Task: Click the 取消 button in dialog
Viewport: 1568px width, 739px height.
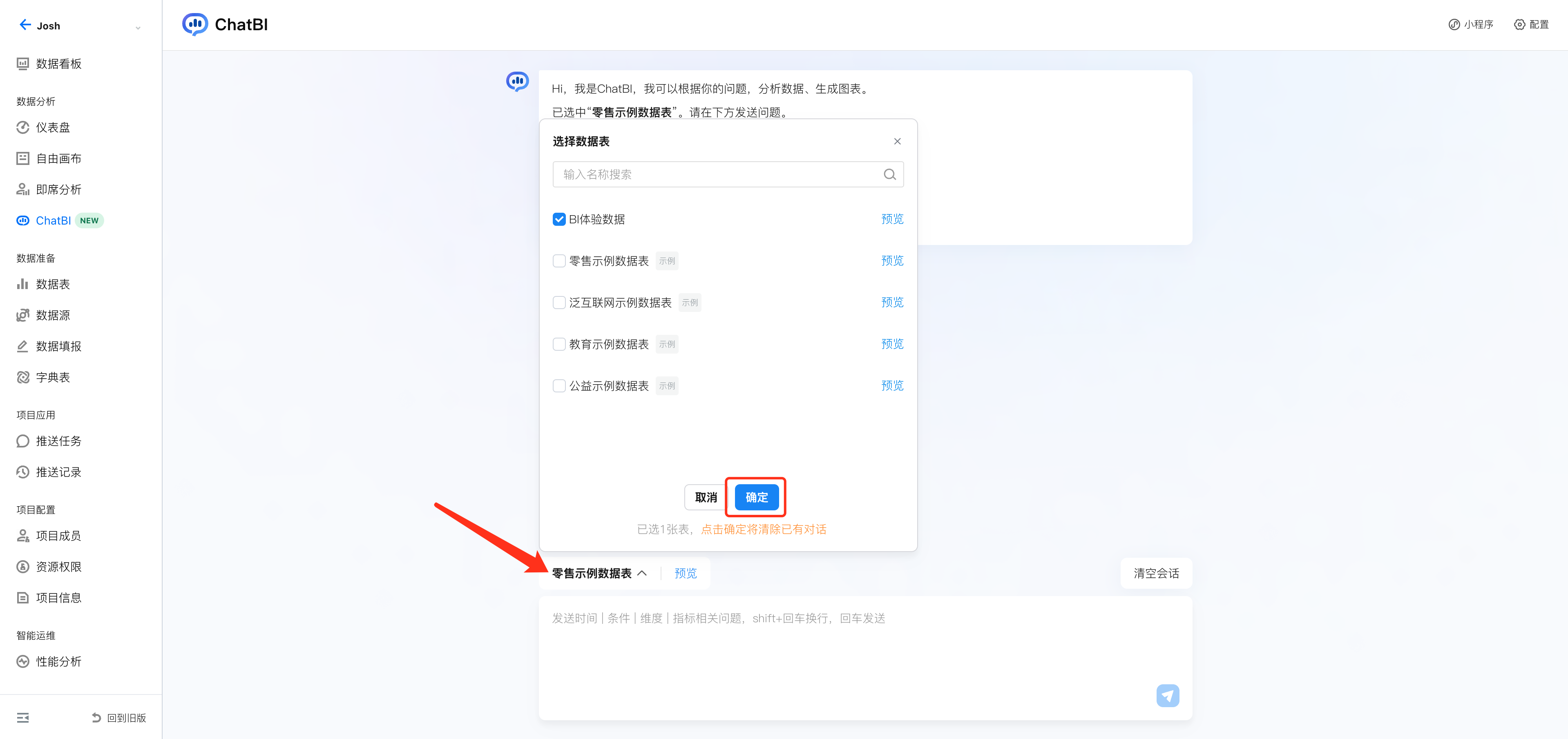Action: click(x=706, y=498)
